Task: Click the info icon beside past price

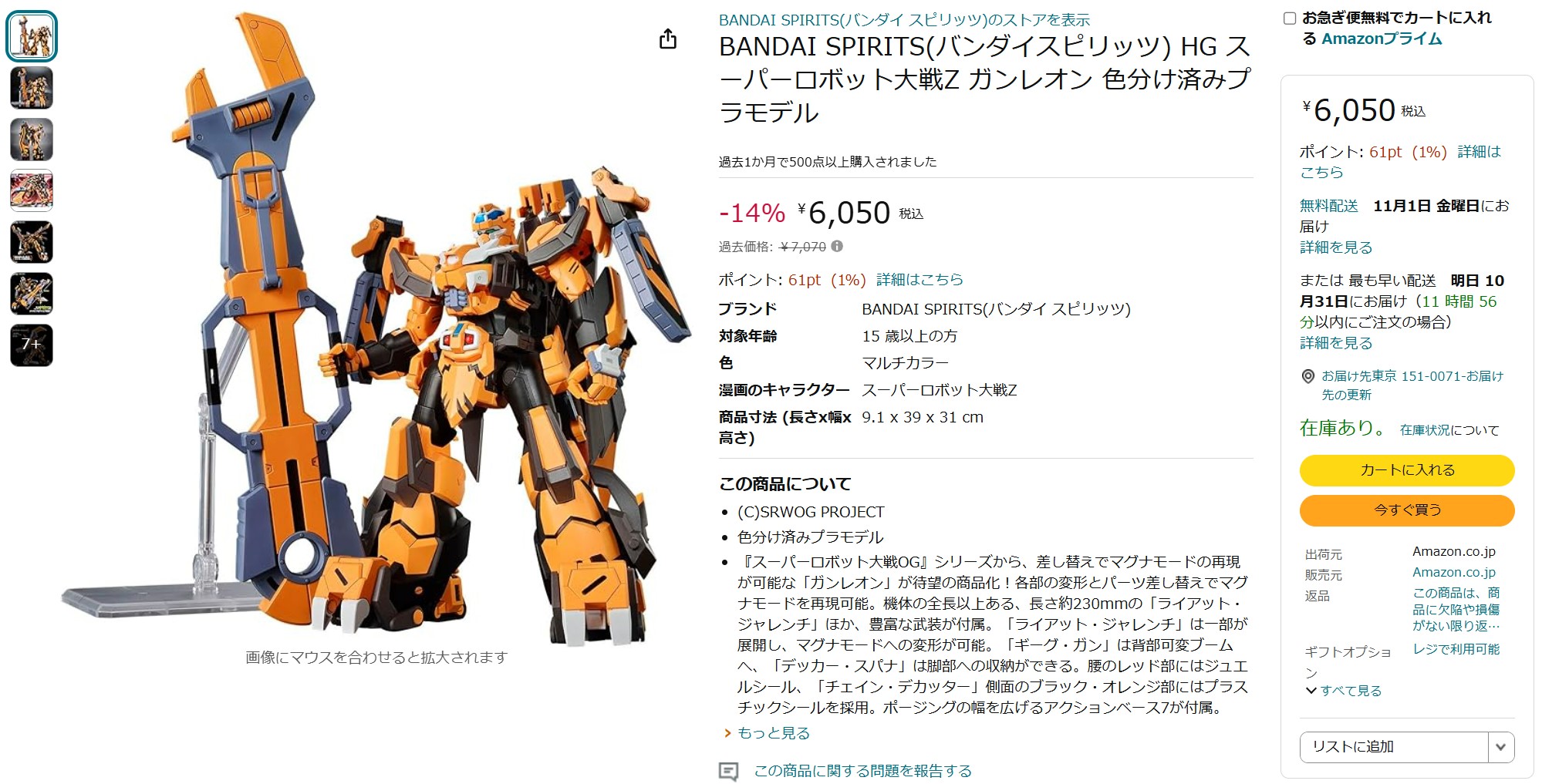Action: 837,247
